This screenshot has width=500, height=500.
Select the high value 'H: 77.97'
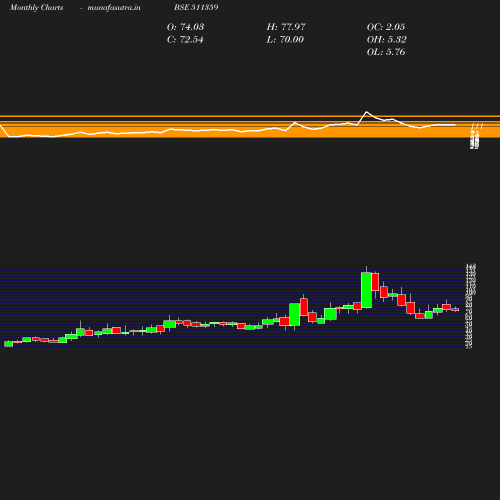coord(286,27)
